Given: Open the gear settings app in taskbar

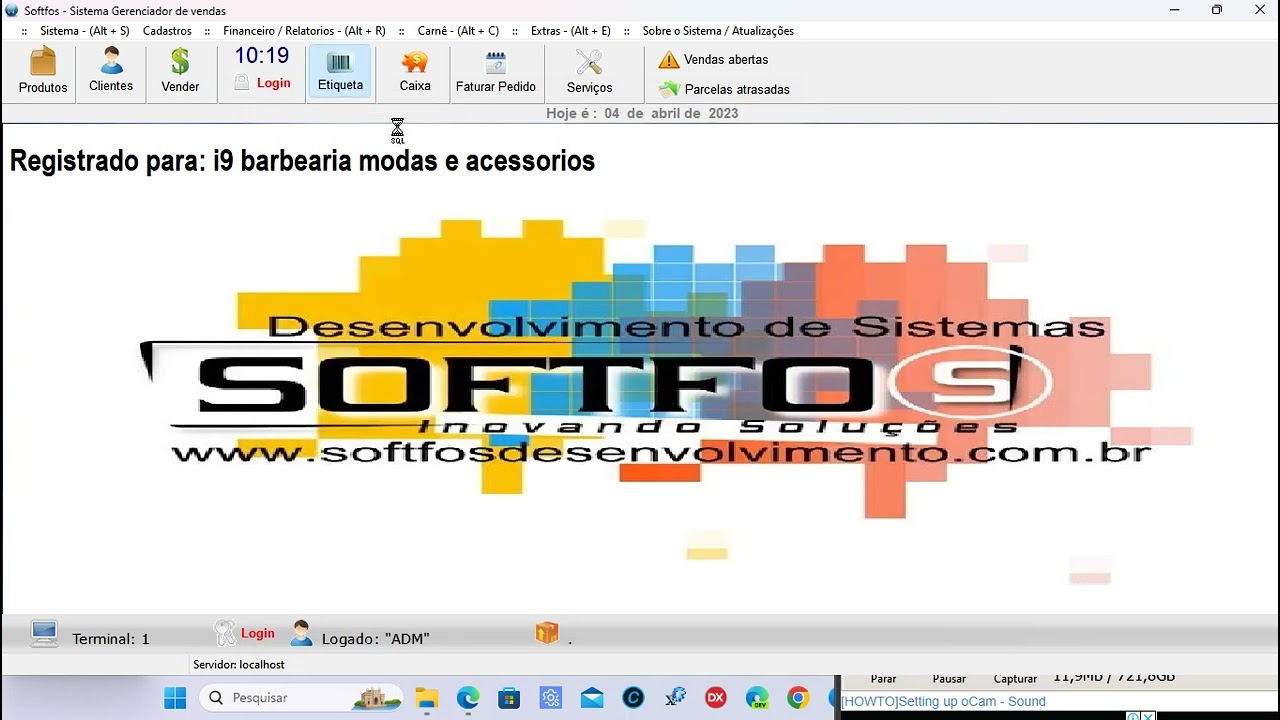Looking at the screenshot, I should pyautogui.click(x=551, y=698).
